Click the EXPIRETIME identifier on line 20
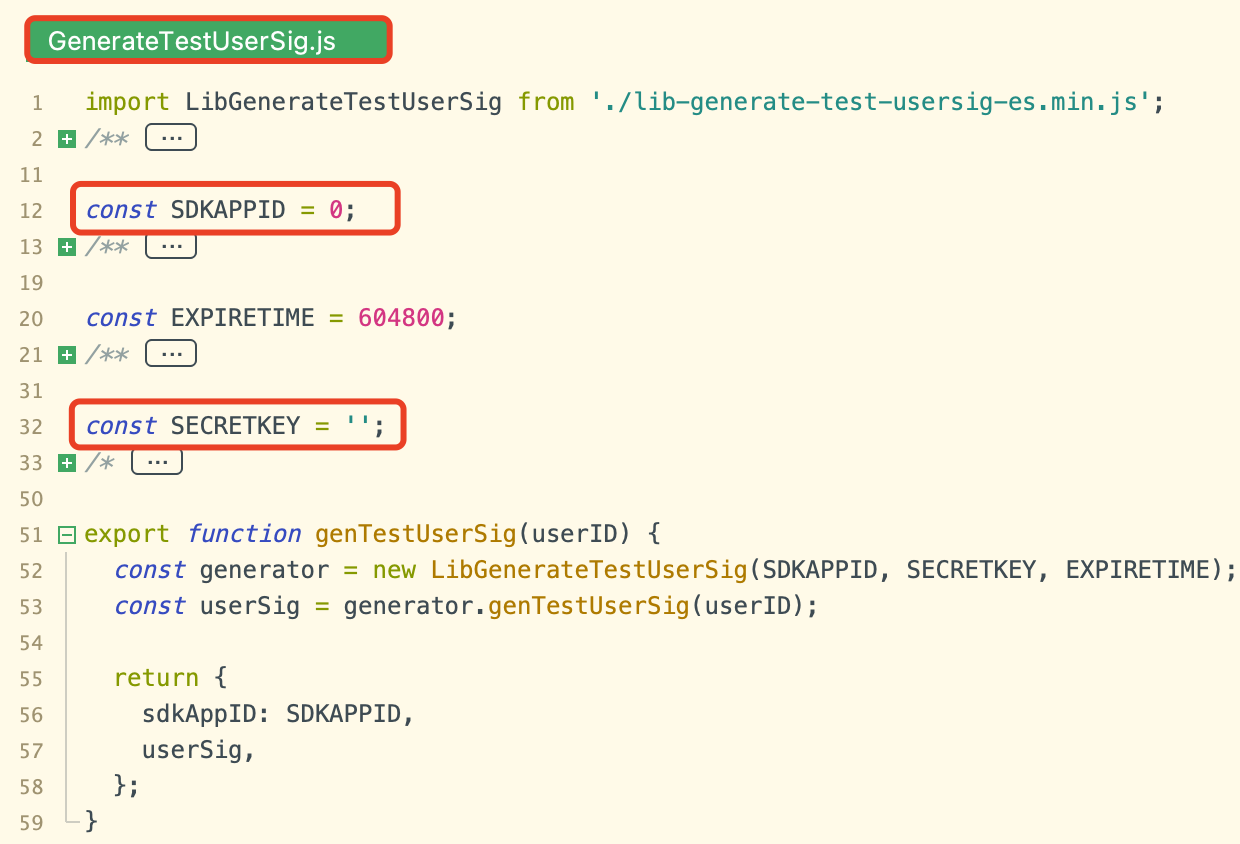1240x844 pixels. [x=243, y=318]
